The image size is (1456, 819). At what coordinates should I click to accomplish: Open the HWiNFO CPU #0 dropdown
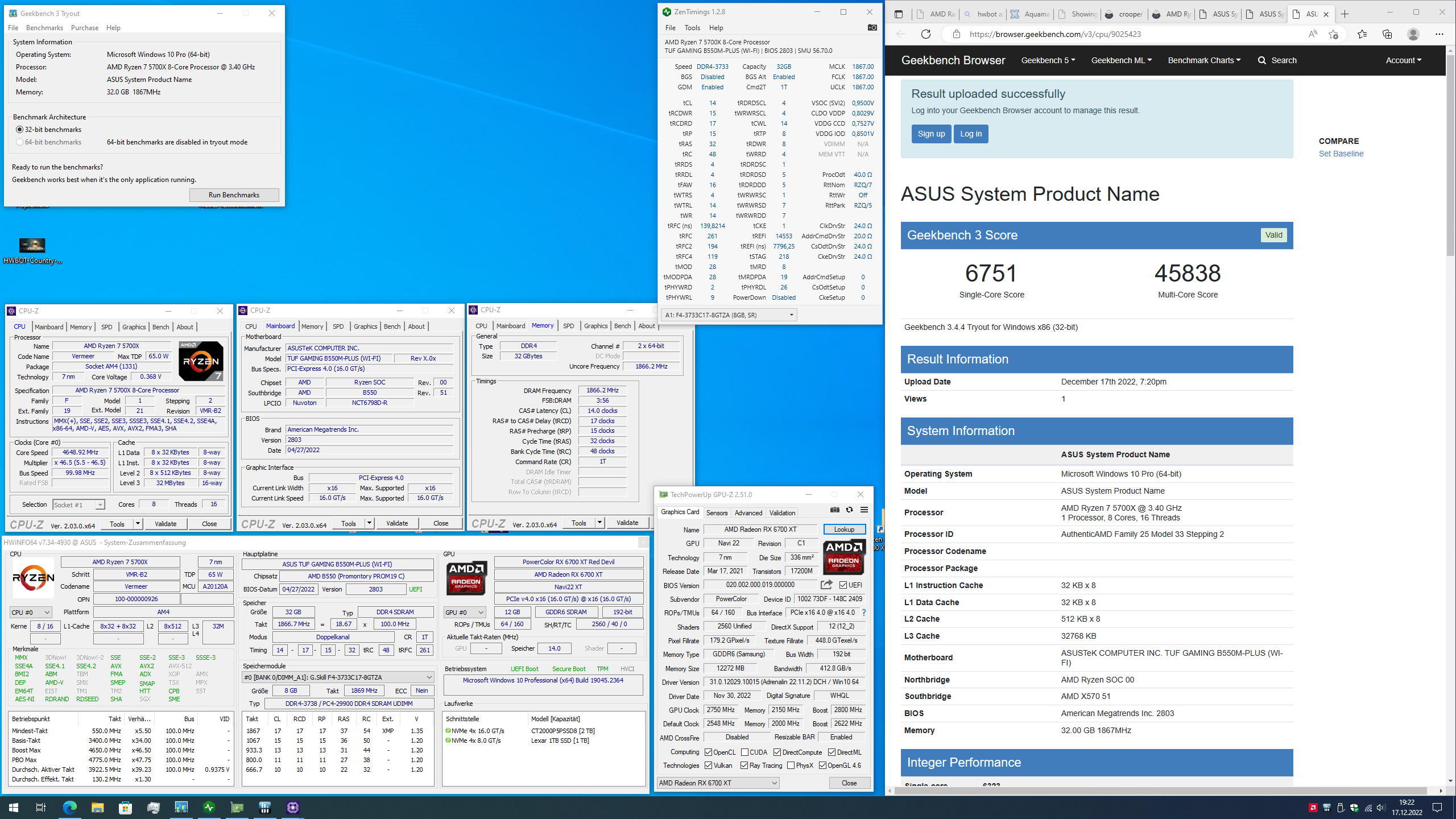(x=31, y=612)
